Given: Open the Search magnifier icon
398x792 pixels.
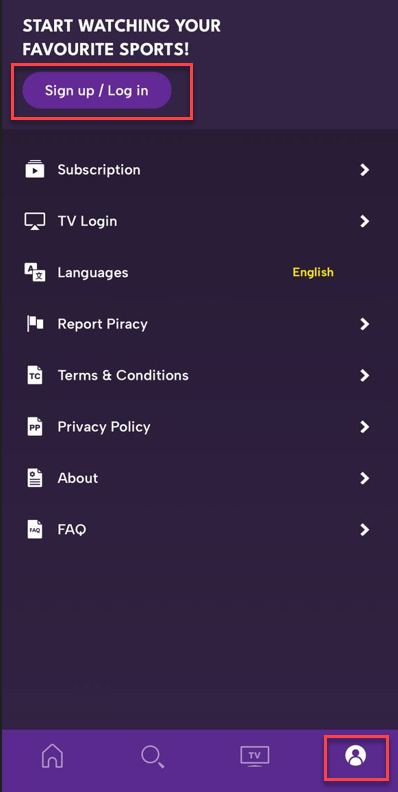Looking at the screenshot, I should (x=153, y=756).
